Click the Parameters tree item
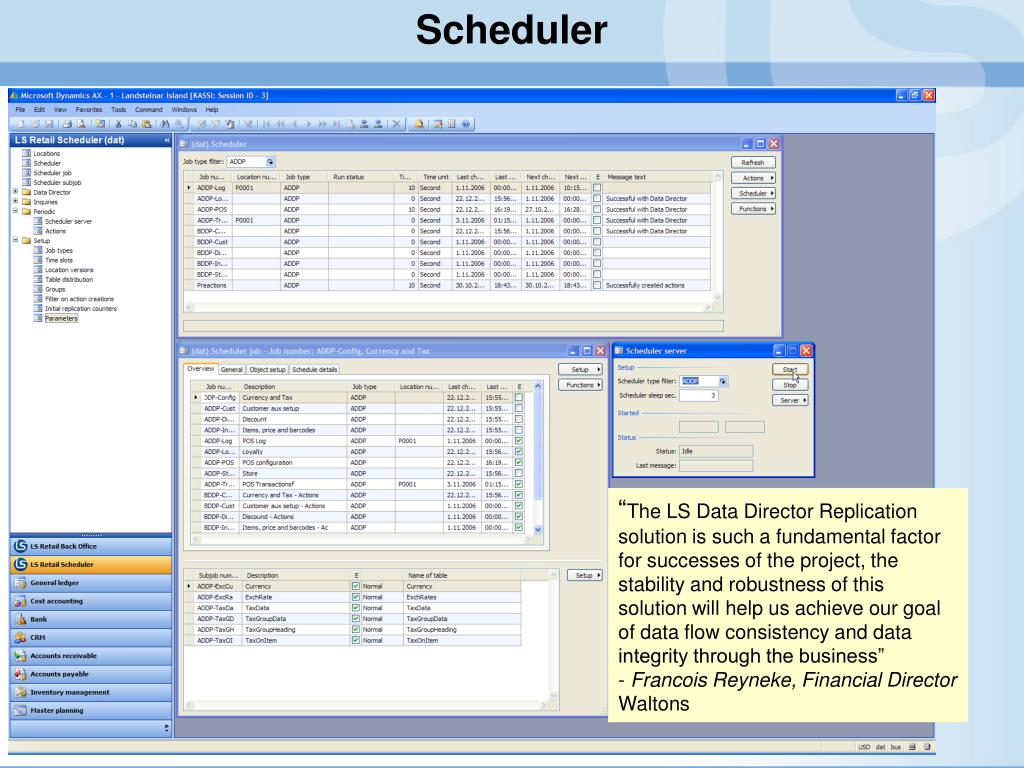The width and height of the screenshot is (1024, 768). pyautogui.click(x=61, y=318)
